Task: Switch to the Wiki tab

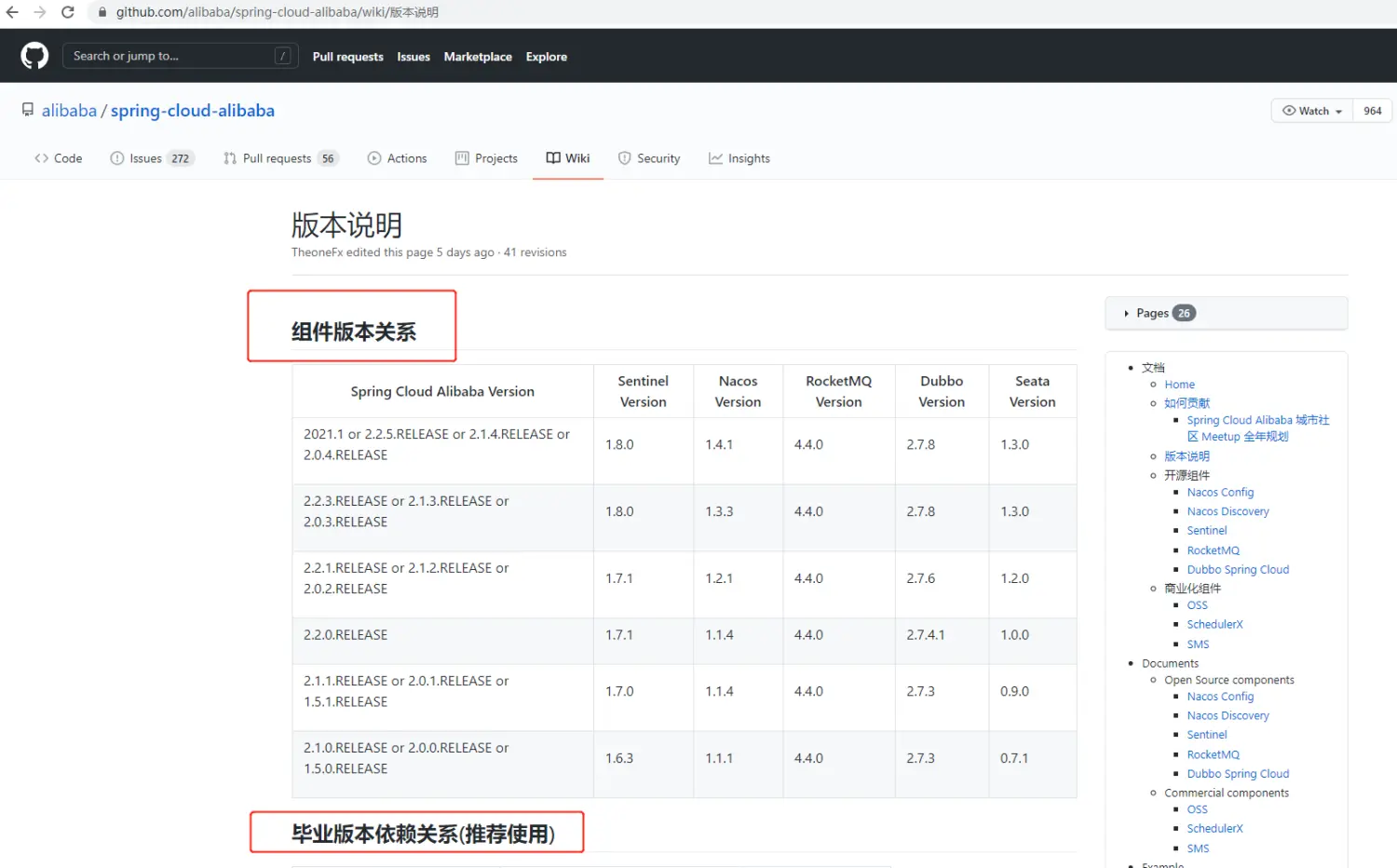Action: pos(568,158)
